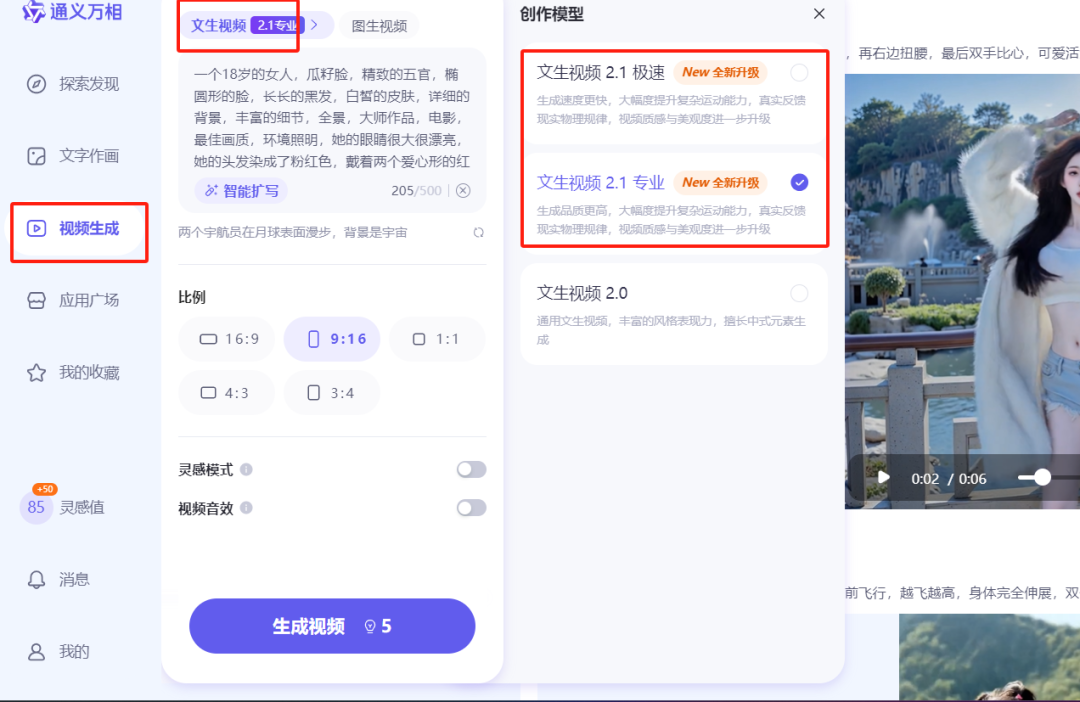Go to 应用广场 via sidebar icon
The image size is (1080, 702).
coord(75,300)
